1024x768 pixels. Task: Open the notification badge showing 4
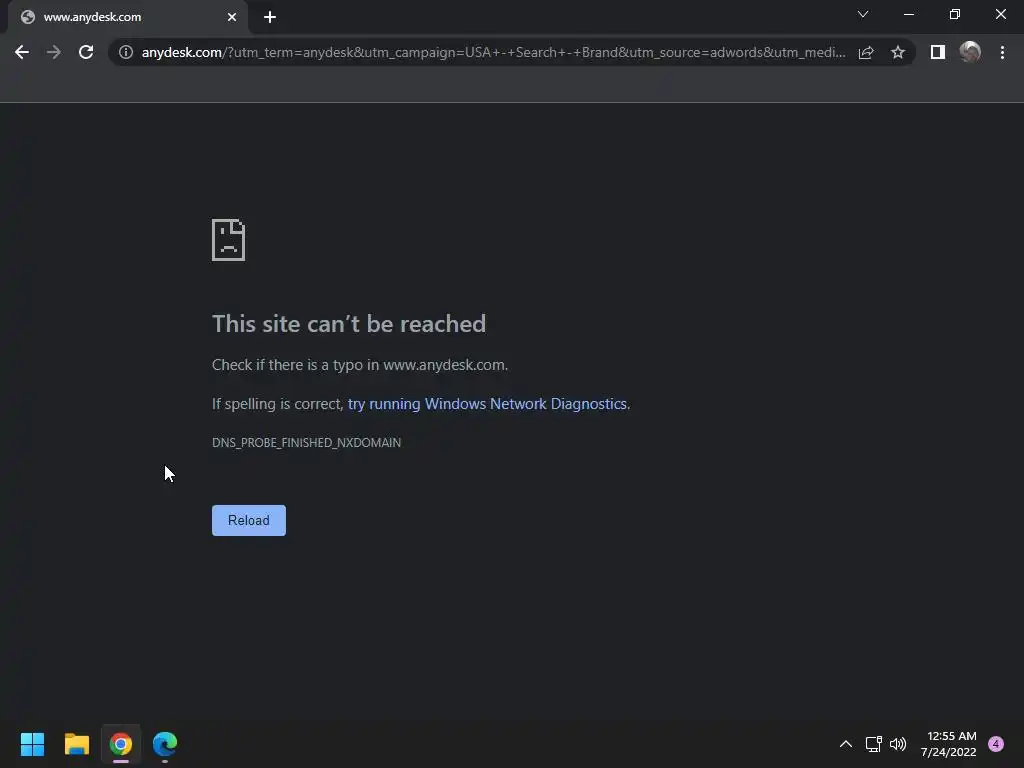point(996,744)
